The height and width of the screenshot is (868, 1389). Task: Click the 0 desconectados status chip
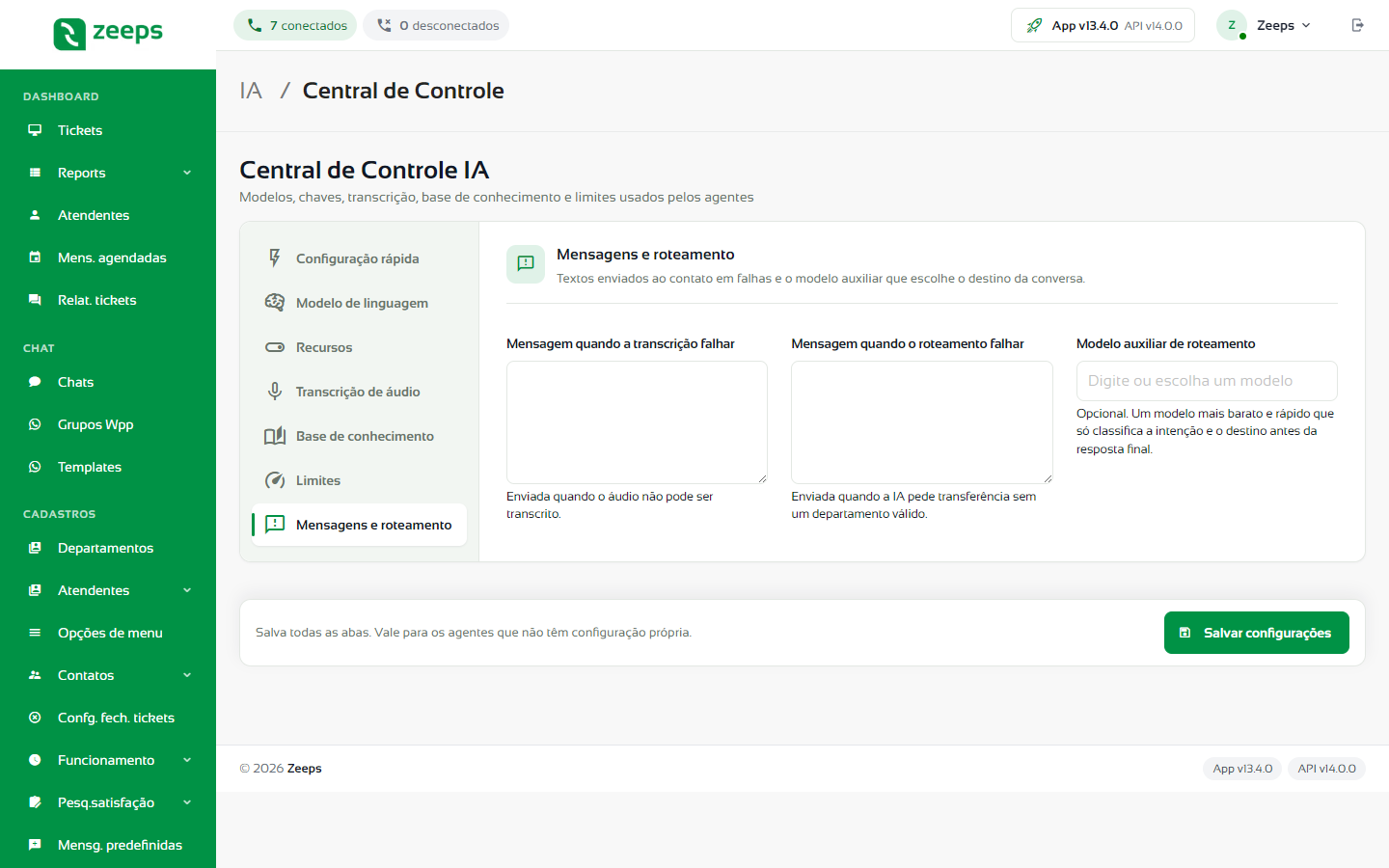(436, 25)
